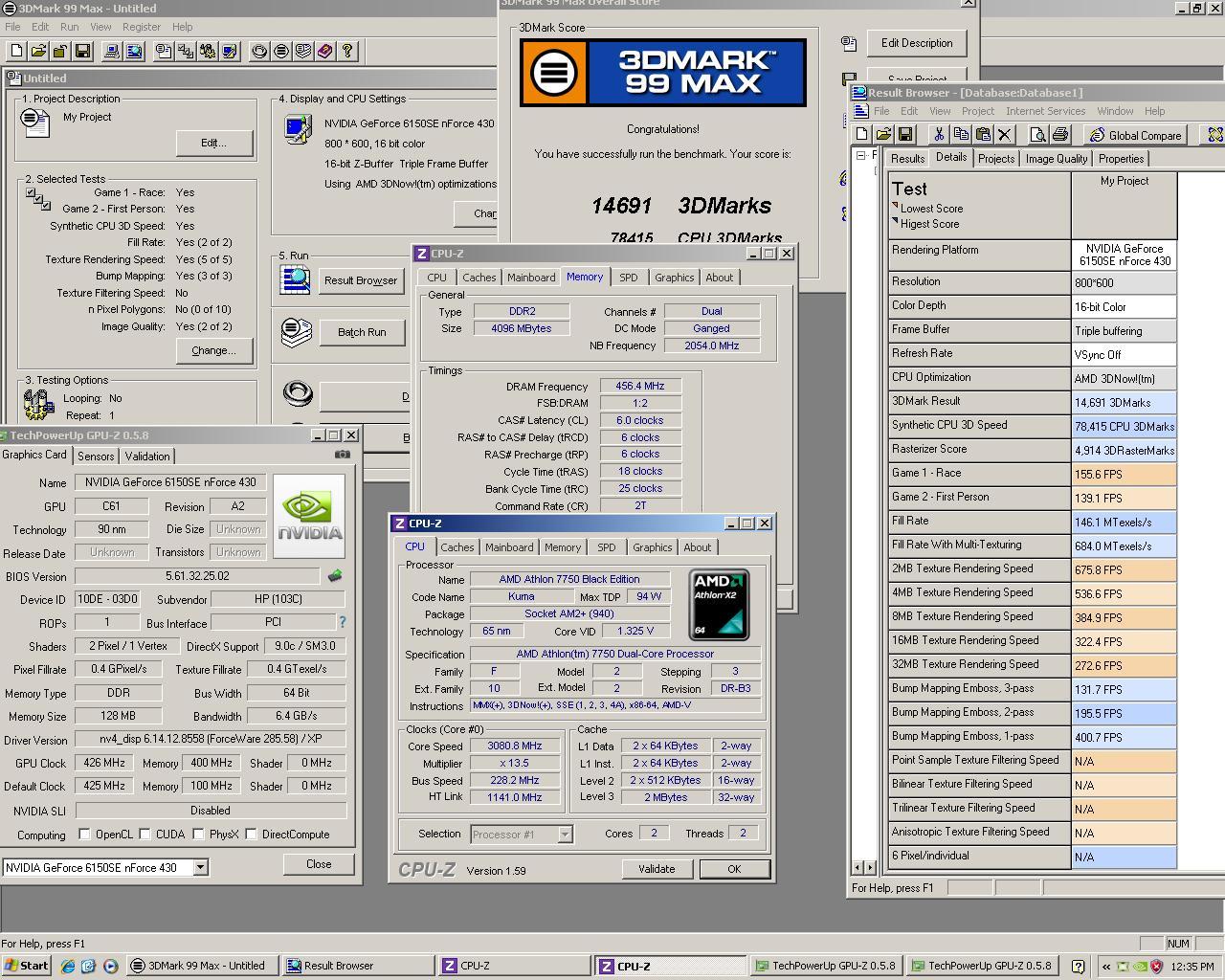The height and width of the screenshot is (980, 1225).
Task: Toggle OpenCL checkbox in GPU-Z
Action: pyautogui.click(x=84, y=834)
